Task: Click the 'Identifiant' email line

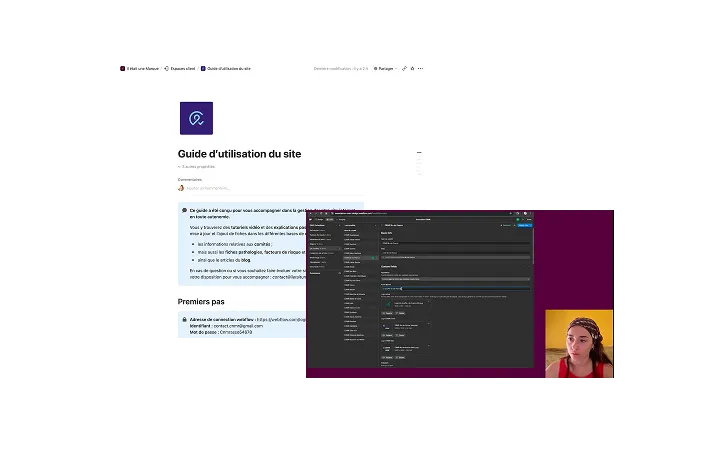Action: pyautogui.click(x=226, y=326)
